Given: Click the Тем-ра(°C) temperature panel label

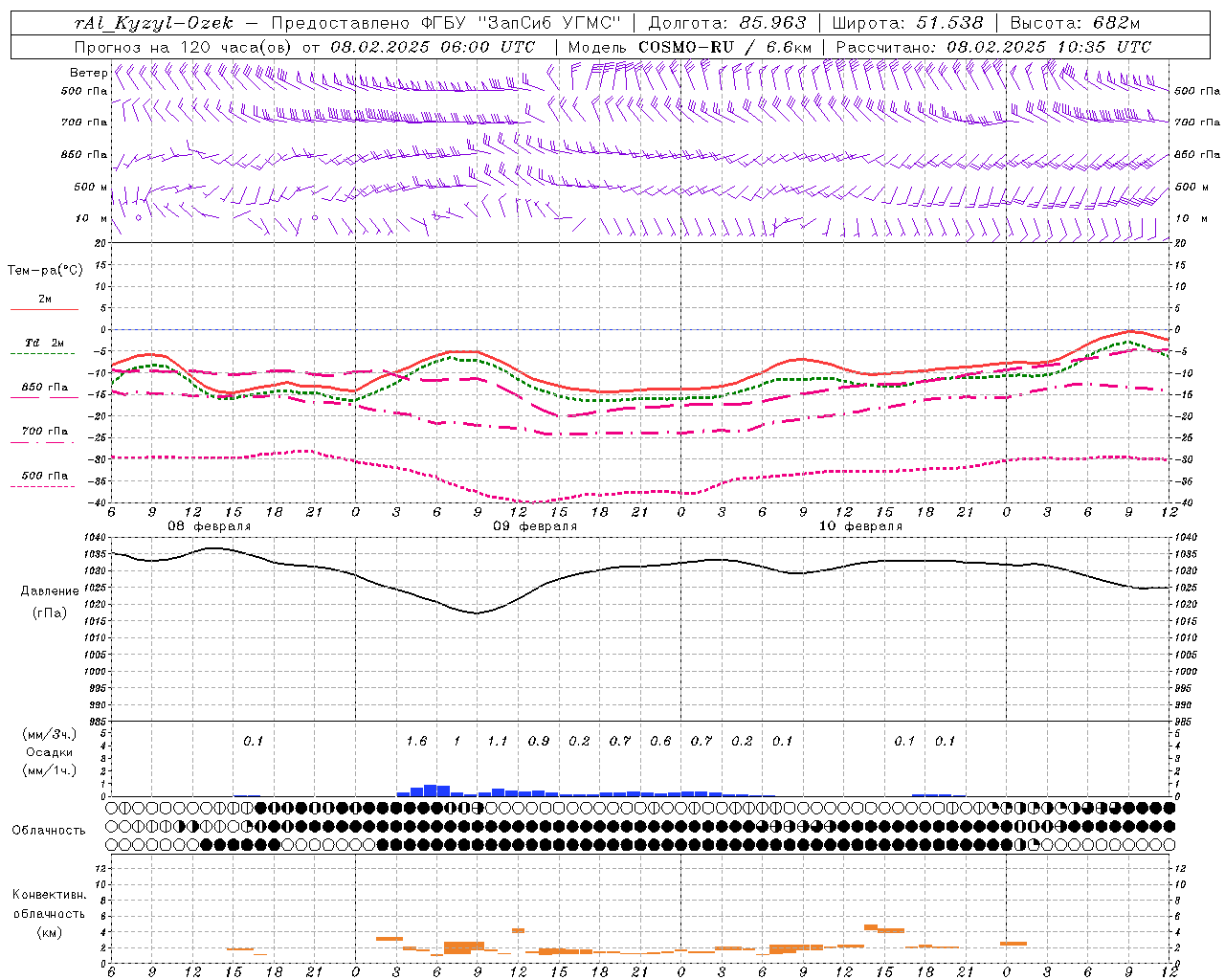Looking at the screenshot, I should [45, 271].
